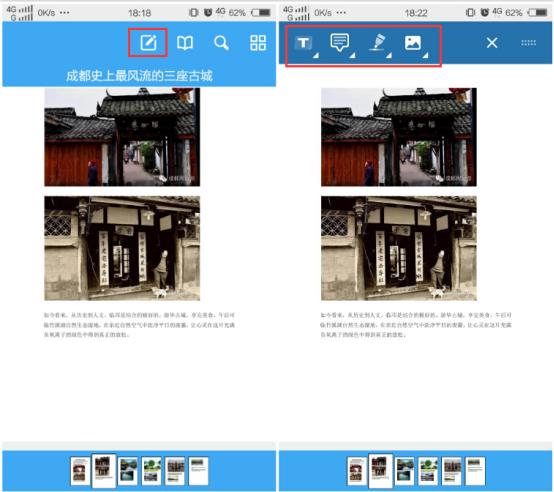Screen dimensions: 554x492
Task: Close the edit toolbar with X
Action: coord(492,43)
